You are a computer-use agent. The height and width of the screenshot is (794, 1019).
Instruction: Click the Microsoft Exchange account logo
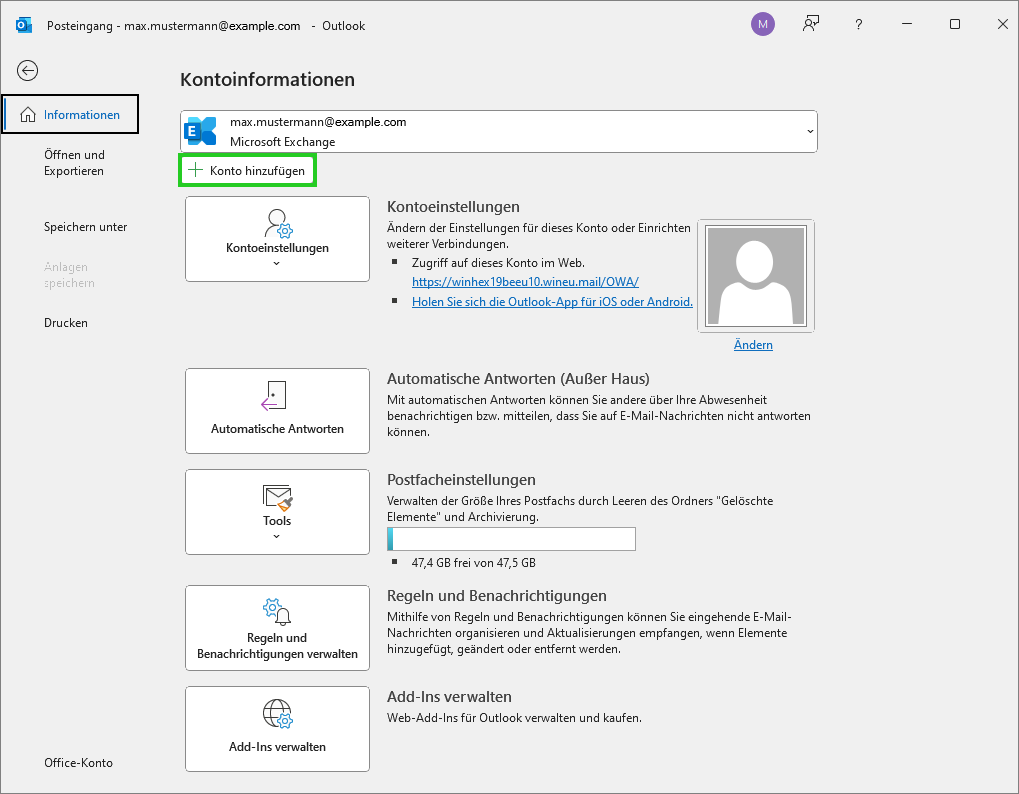click(200, 131)
